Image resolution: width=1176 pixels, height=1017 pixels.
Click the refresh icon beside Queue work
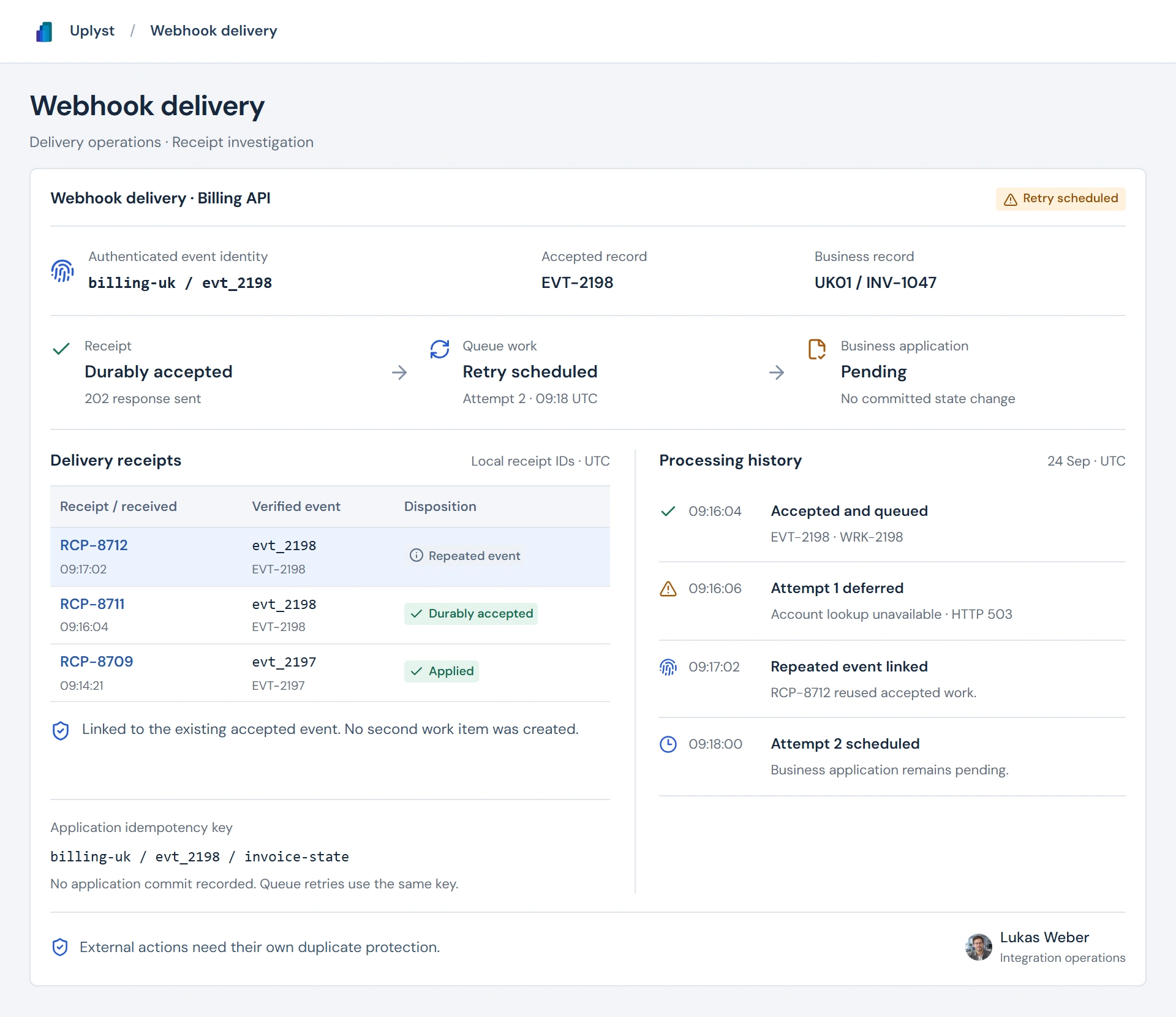point(440,349)
